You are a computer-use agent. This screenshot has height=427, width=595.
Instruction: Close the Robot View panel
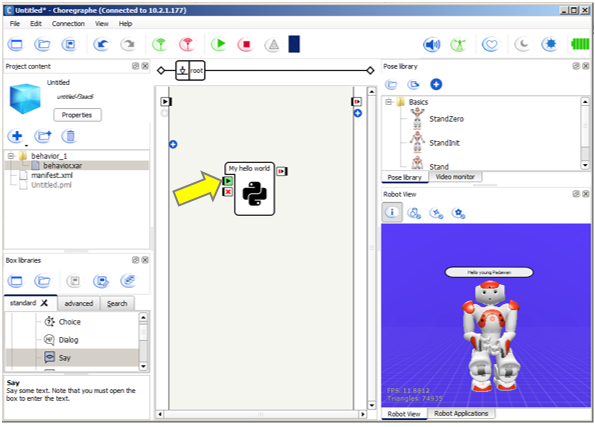(586, 194)
